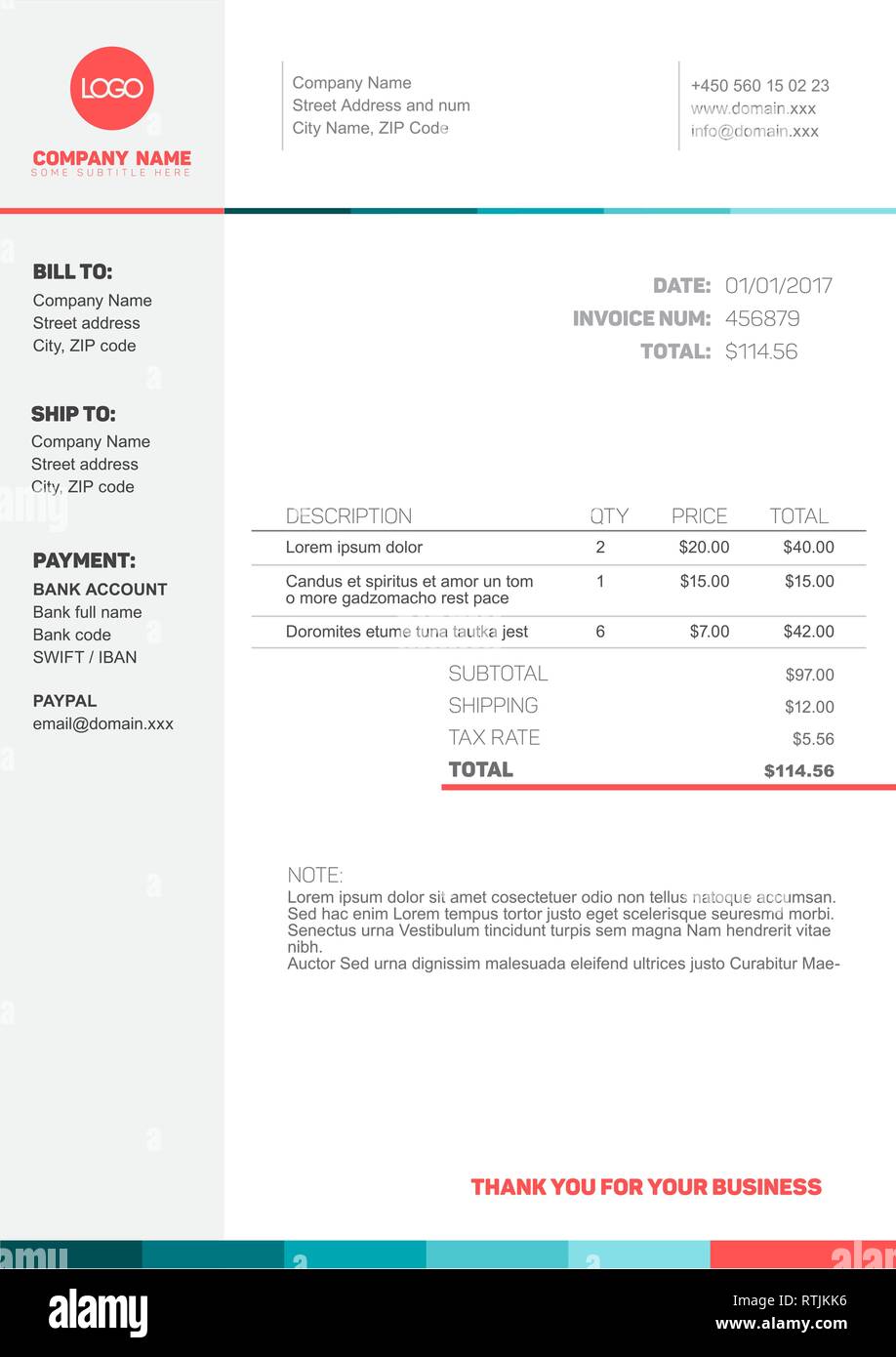The width and height of the screenshot is (896, 1357).
Task: Click the red footer color block
Action: (803, 1254)
